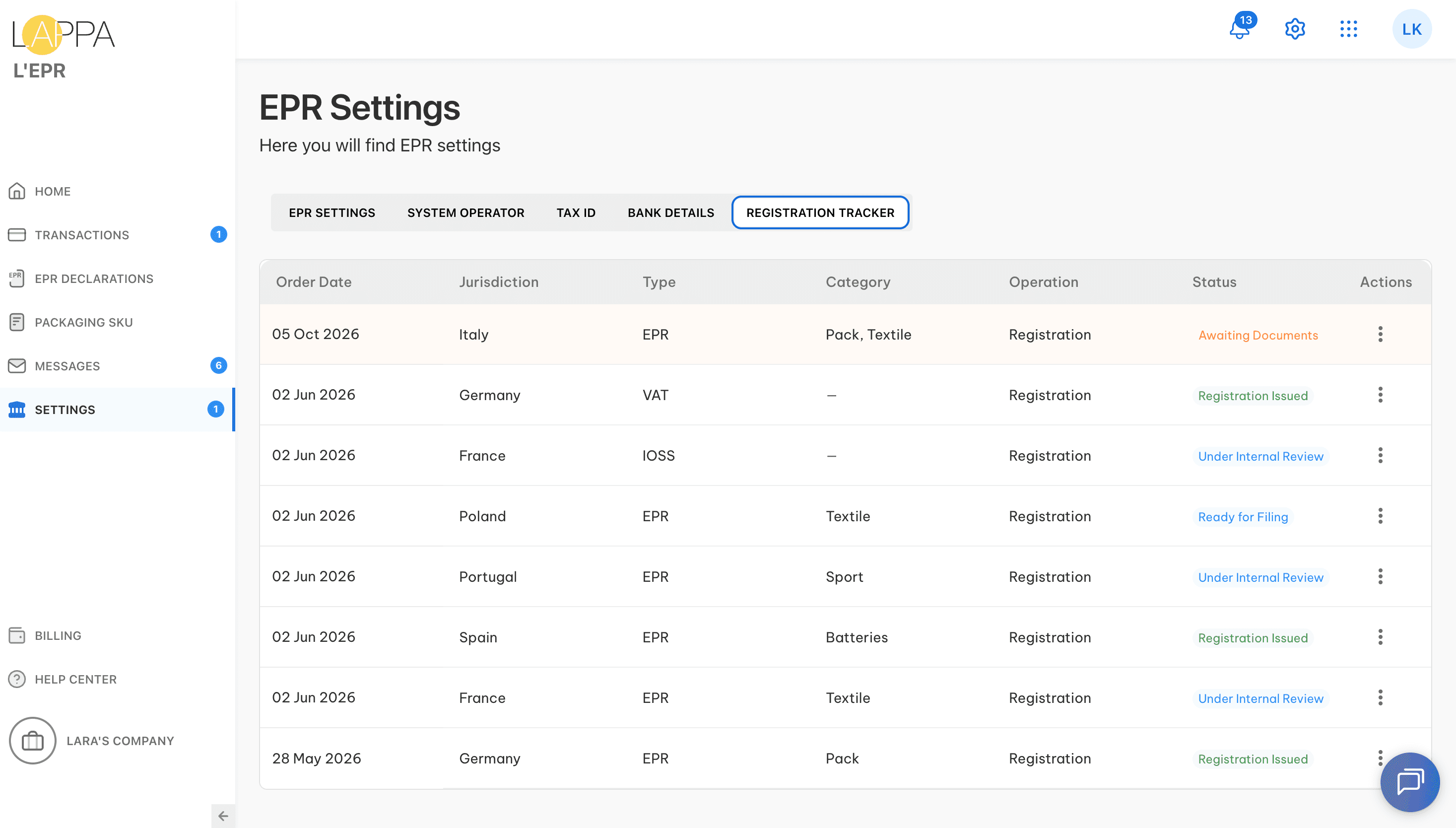Open actions menu for France Textile row
This screenshot has height=828, width=1456.
[1381, 697]
